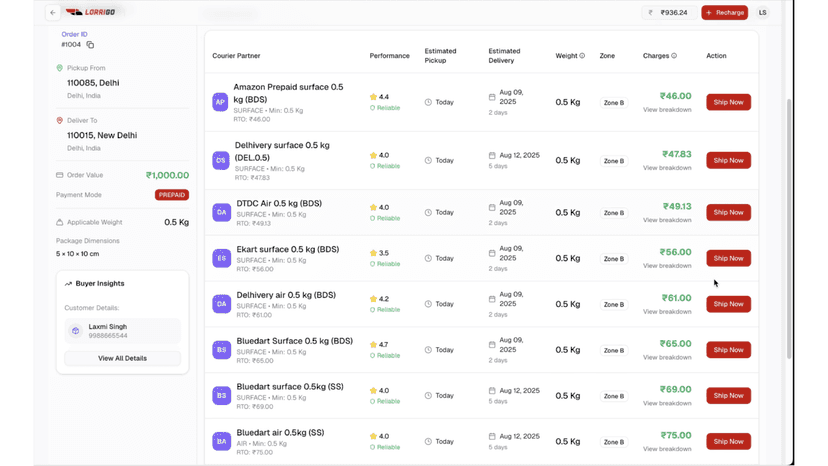Screen dimensions: 828x466
Task: Click the Pickup From location pin icon
Action: (60, 68)
